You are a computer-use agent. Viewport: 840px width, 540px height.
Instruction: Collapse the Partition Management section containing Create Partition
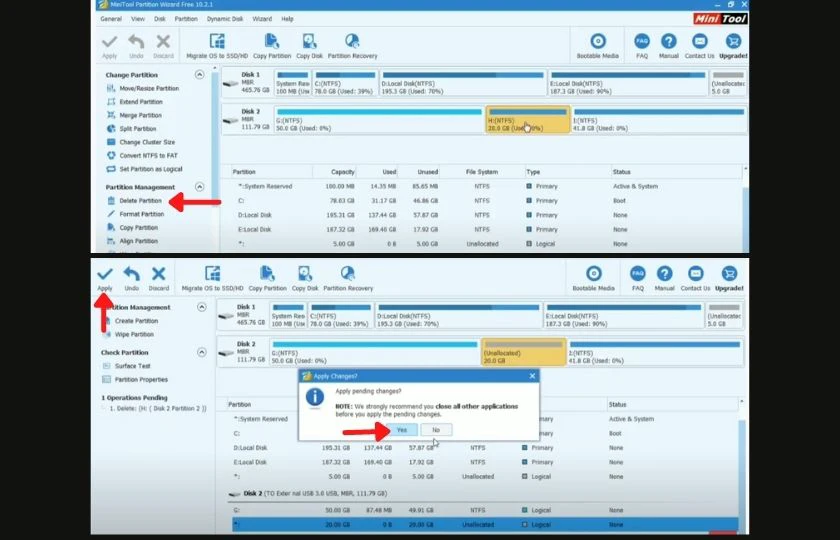(201, 307)
